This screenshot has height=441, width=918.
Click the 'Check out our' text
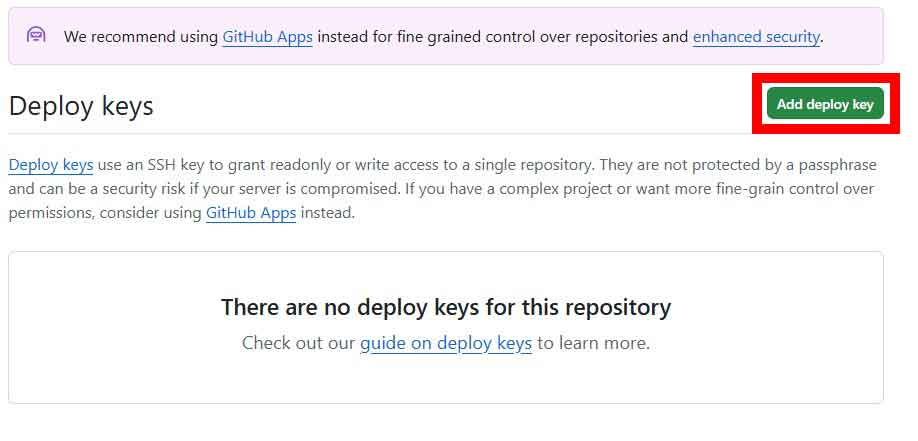299,343
